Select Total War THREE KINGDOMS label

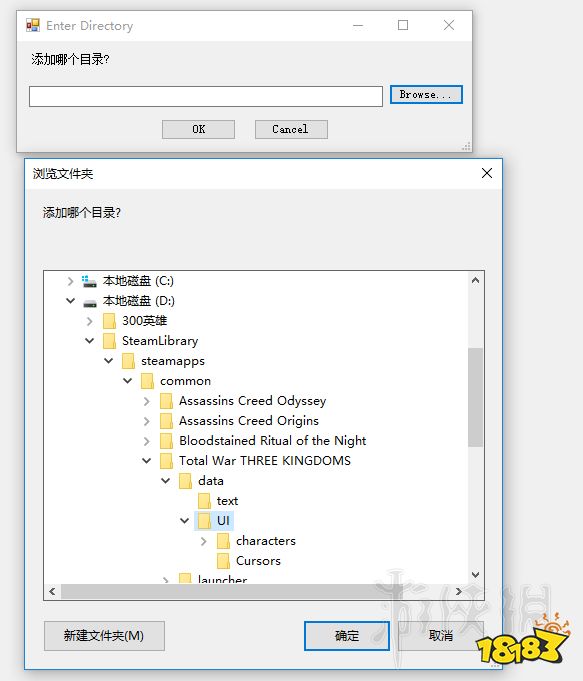click(265, 461)
